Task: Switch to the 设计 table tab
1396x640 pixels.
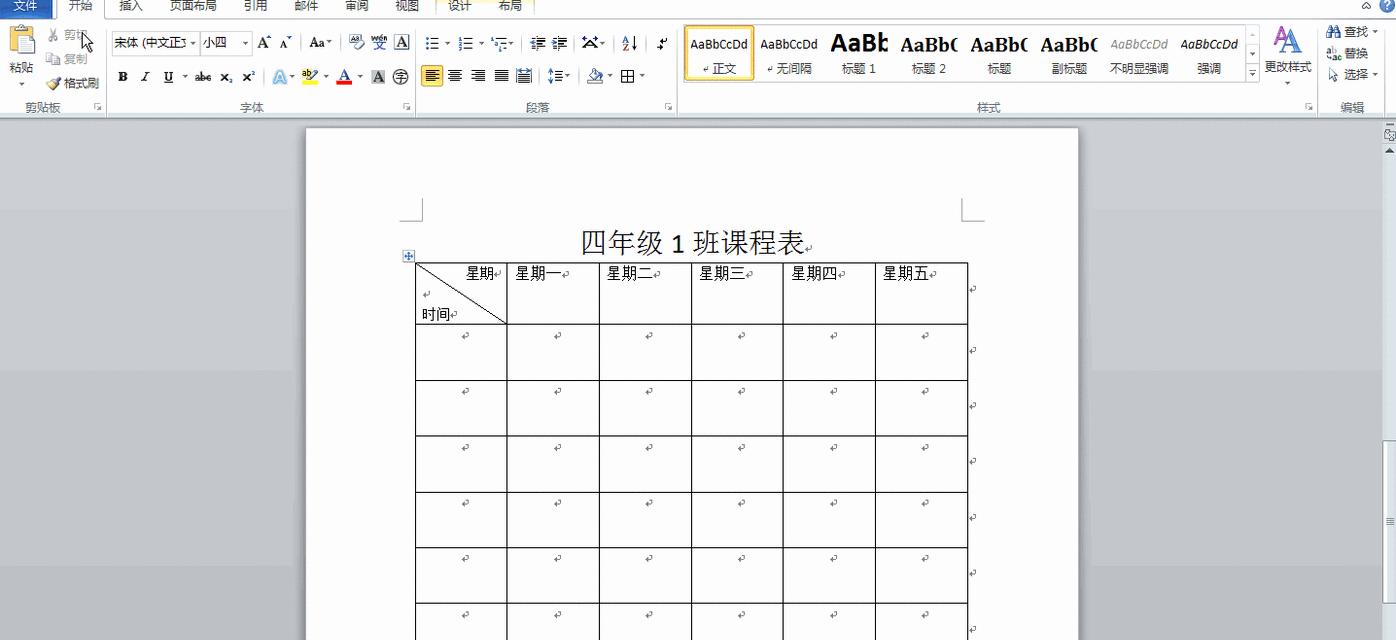Action: 460,6
